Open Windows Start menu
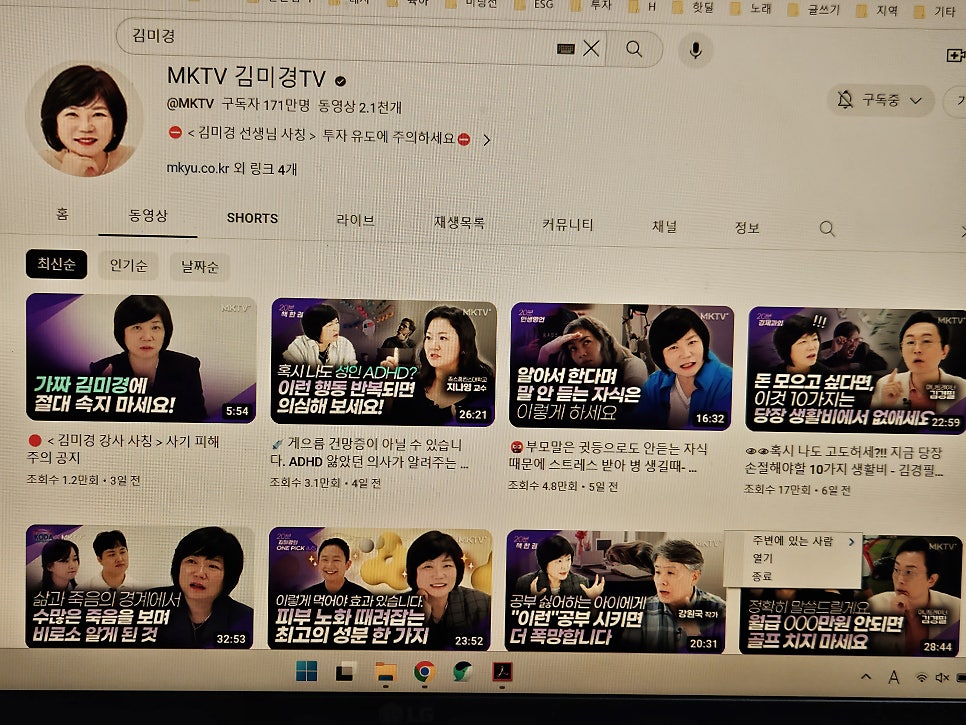Viewport: 966px width, 725px height. point(306,671)
